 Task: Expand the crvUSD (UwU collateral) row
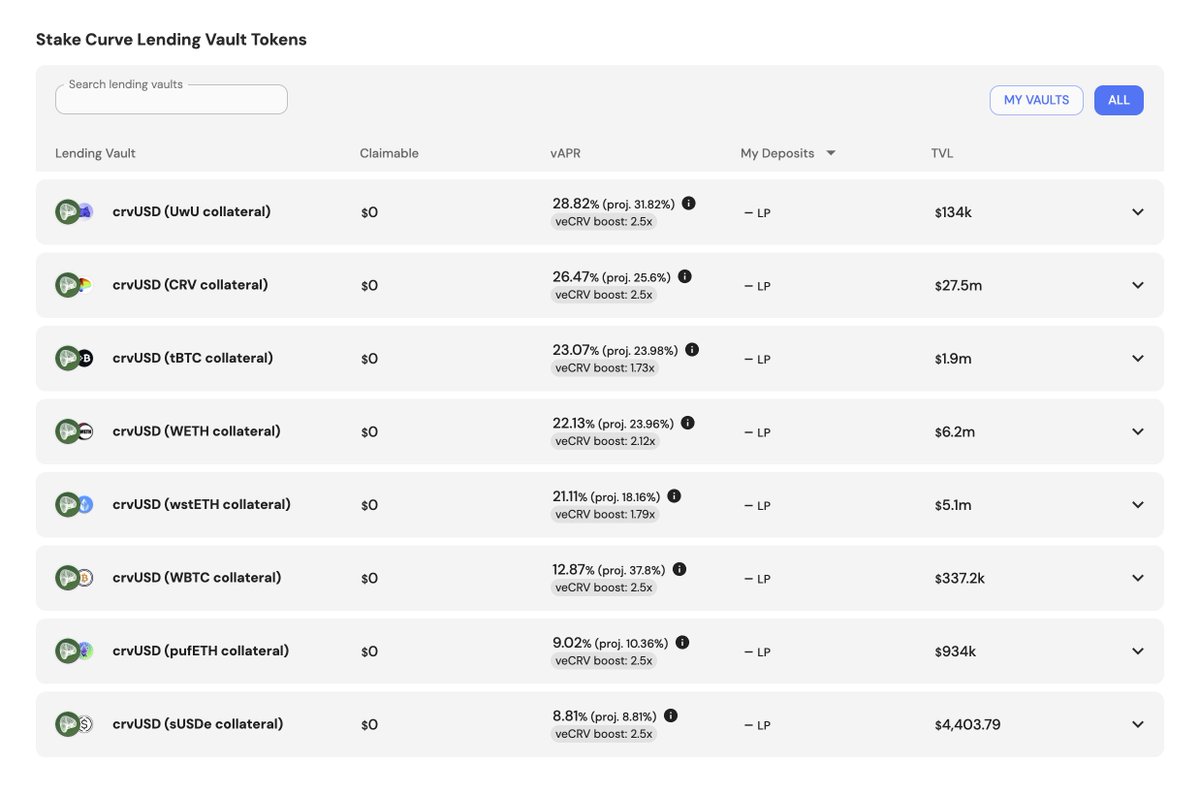(x=1138, y=212)
